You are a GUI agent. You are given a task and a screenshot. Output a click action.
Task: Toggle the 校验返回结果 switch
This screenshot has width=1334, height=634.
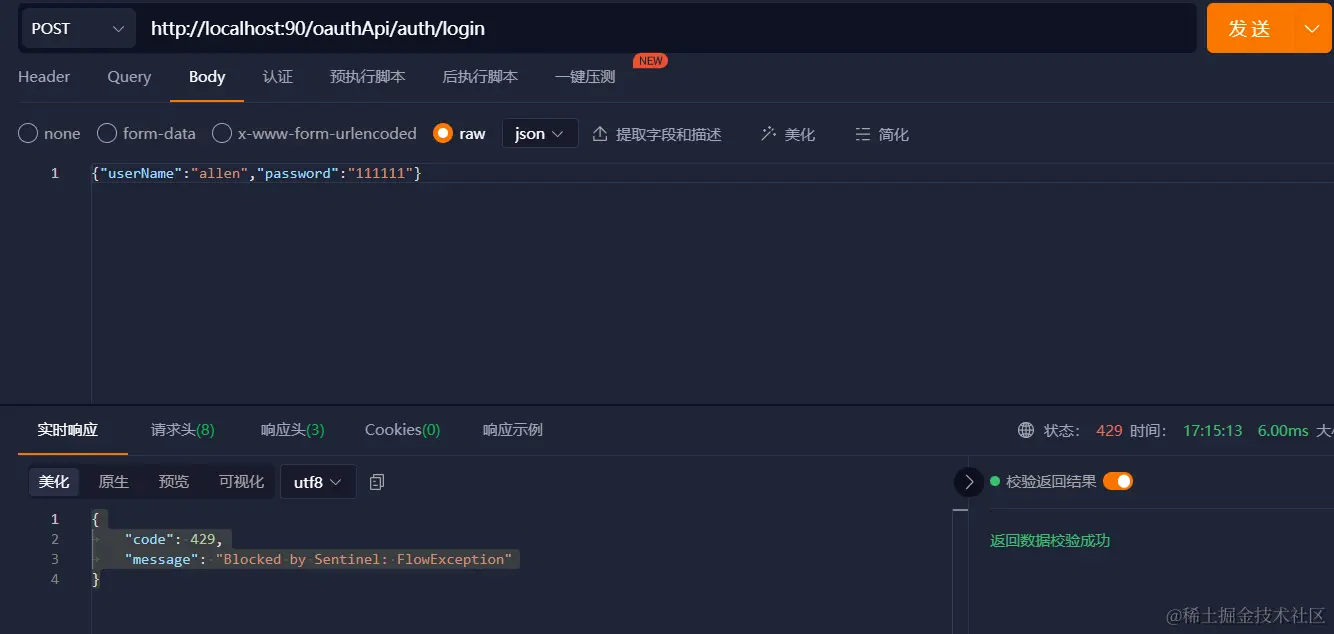1118,481
